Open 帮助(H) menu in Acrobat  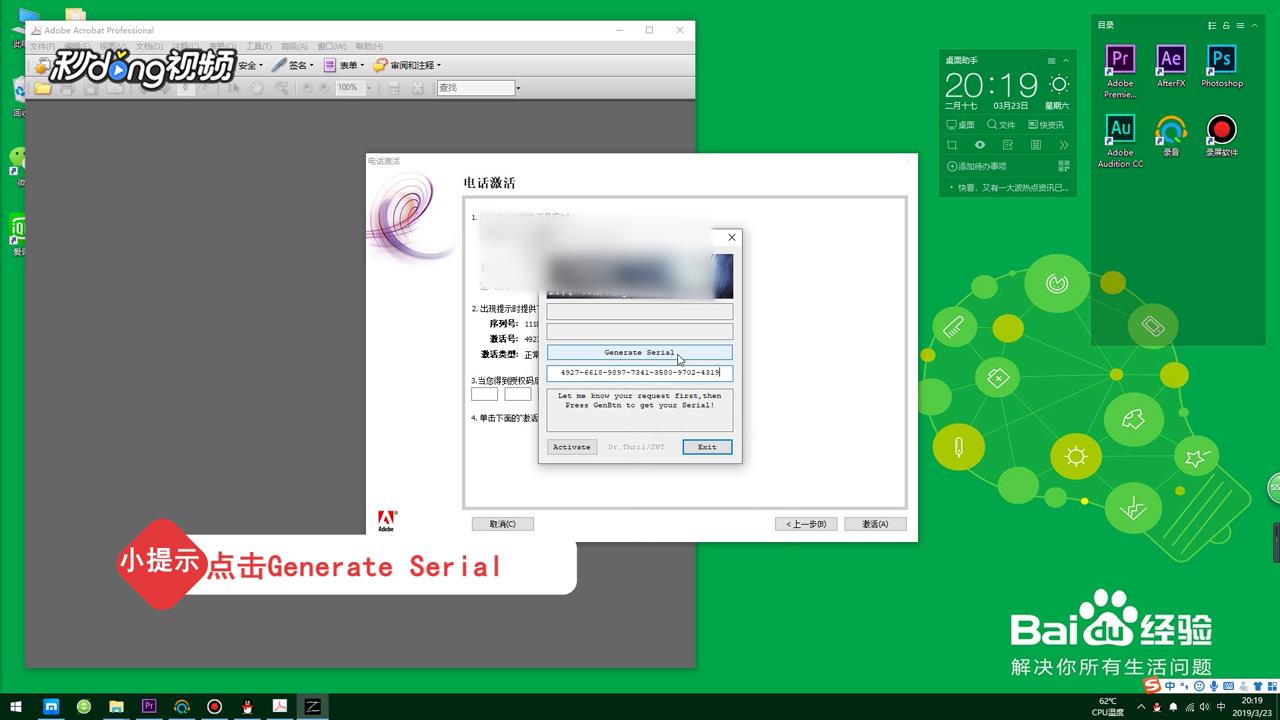[369, 46]
